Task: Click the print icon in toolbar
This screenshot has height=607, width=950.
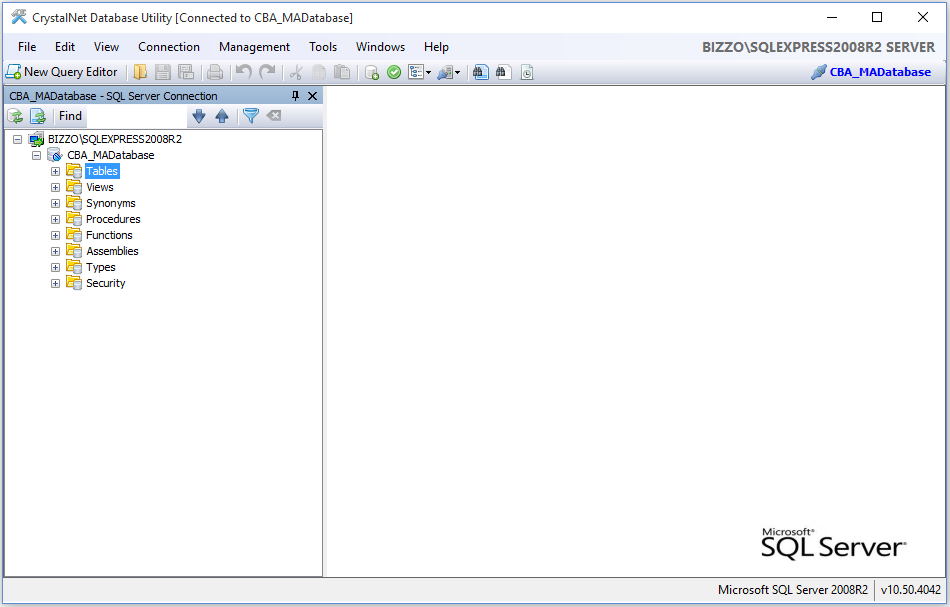Action: (215, 72)
